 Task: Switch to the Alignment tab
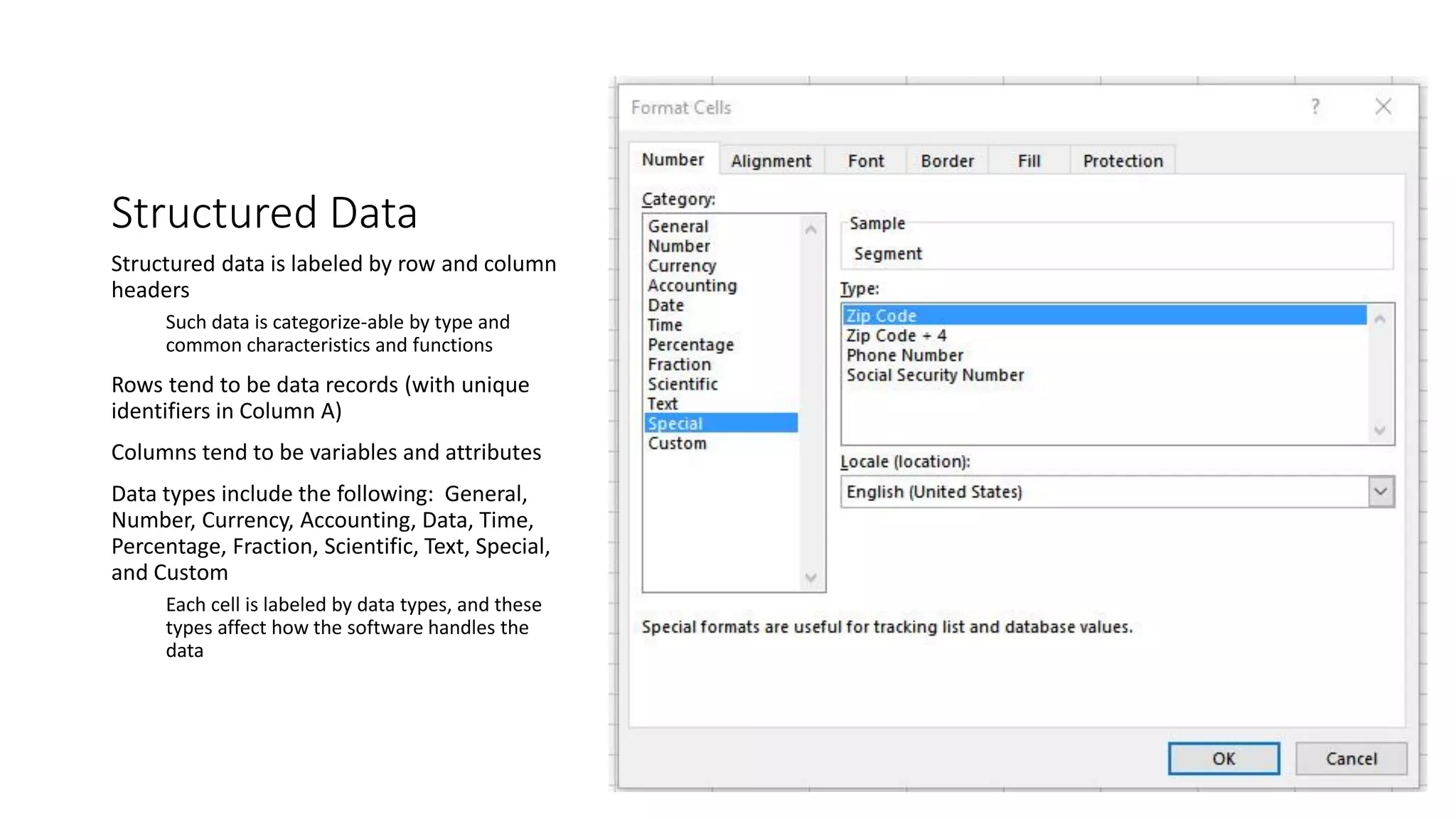771,161
